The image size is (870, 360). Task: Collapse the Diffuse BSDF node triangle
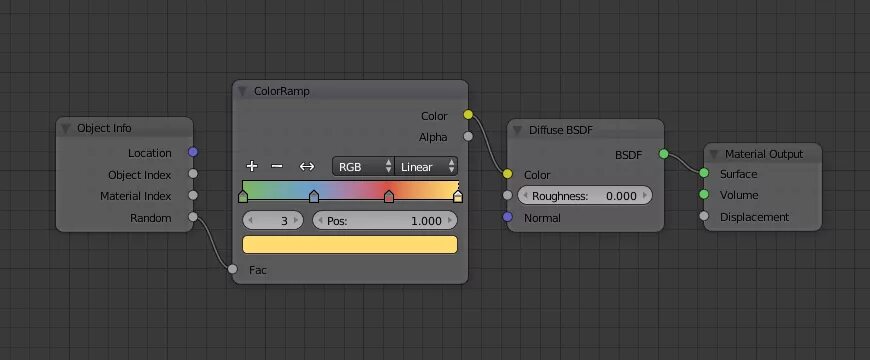tap(517, 130)
